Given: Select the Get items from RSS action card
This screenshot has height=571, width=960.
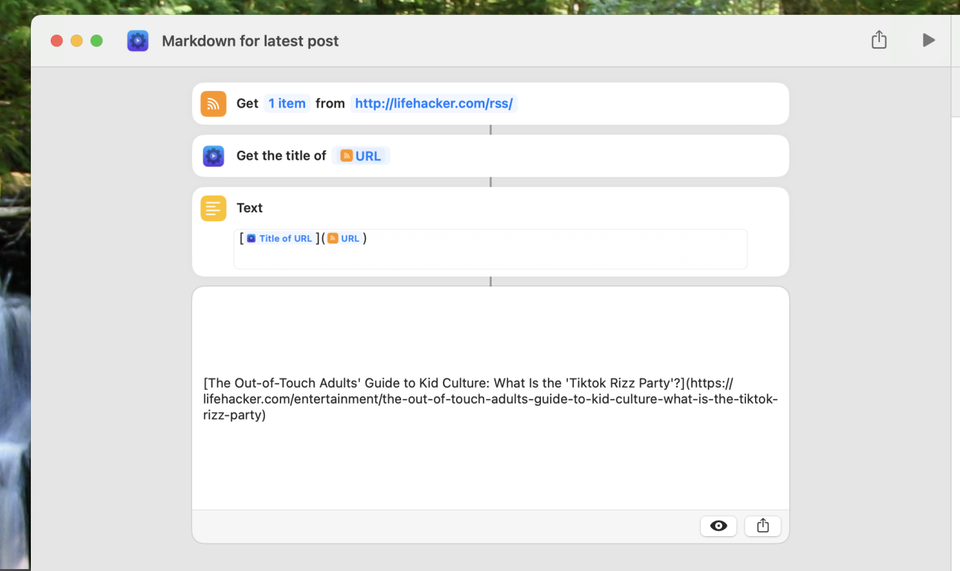Looking at the screenshot, I should click(490, 104).
